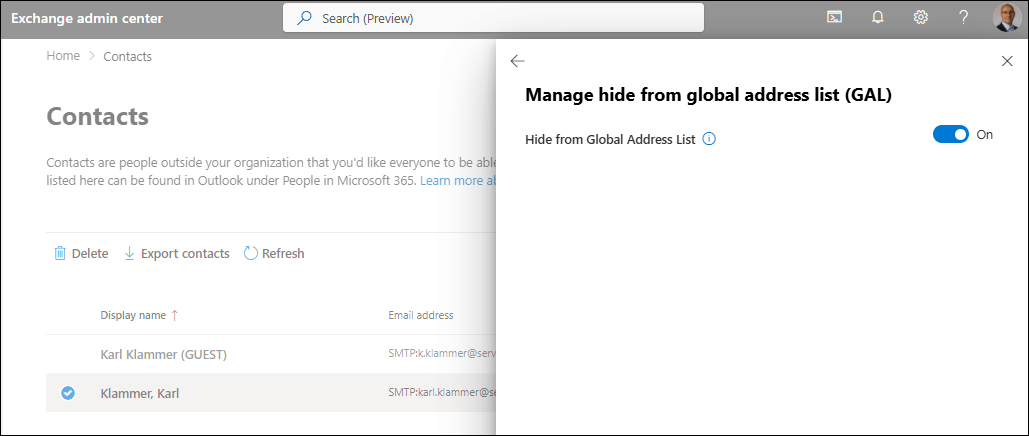Close the GAL flyout panel
Image resolution: width=1029 pixels, height=436 pixels.
(x=1007, y=61)
